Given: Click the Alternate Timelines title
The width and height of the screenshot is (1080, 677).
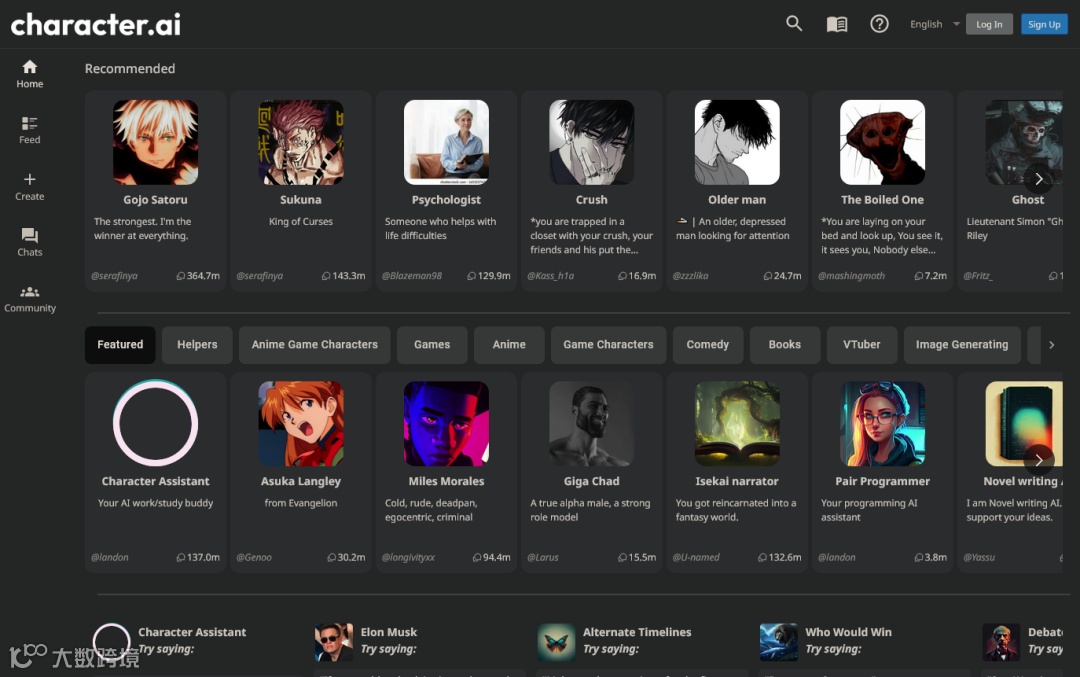Looking at the screenshot, I should (x=637, y=632).
